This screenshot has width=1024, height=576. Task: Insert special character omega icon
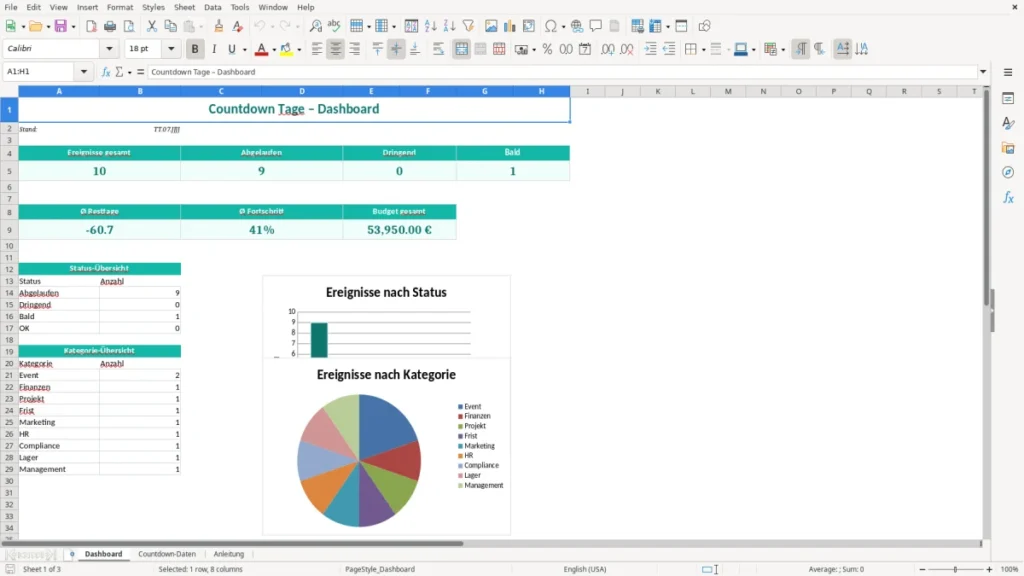(551, 26)
